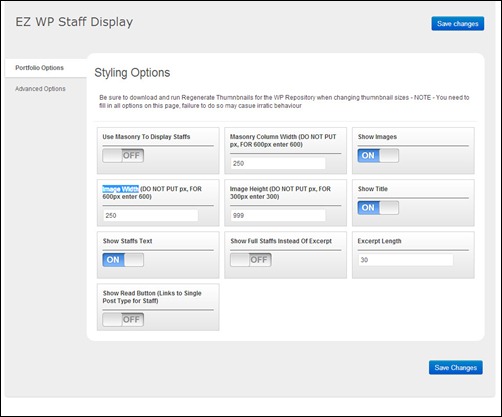
Task: Toggle the Show Images switch
Action: point(378,156)
